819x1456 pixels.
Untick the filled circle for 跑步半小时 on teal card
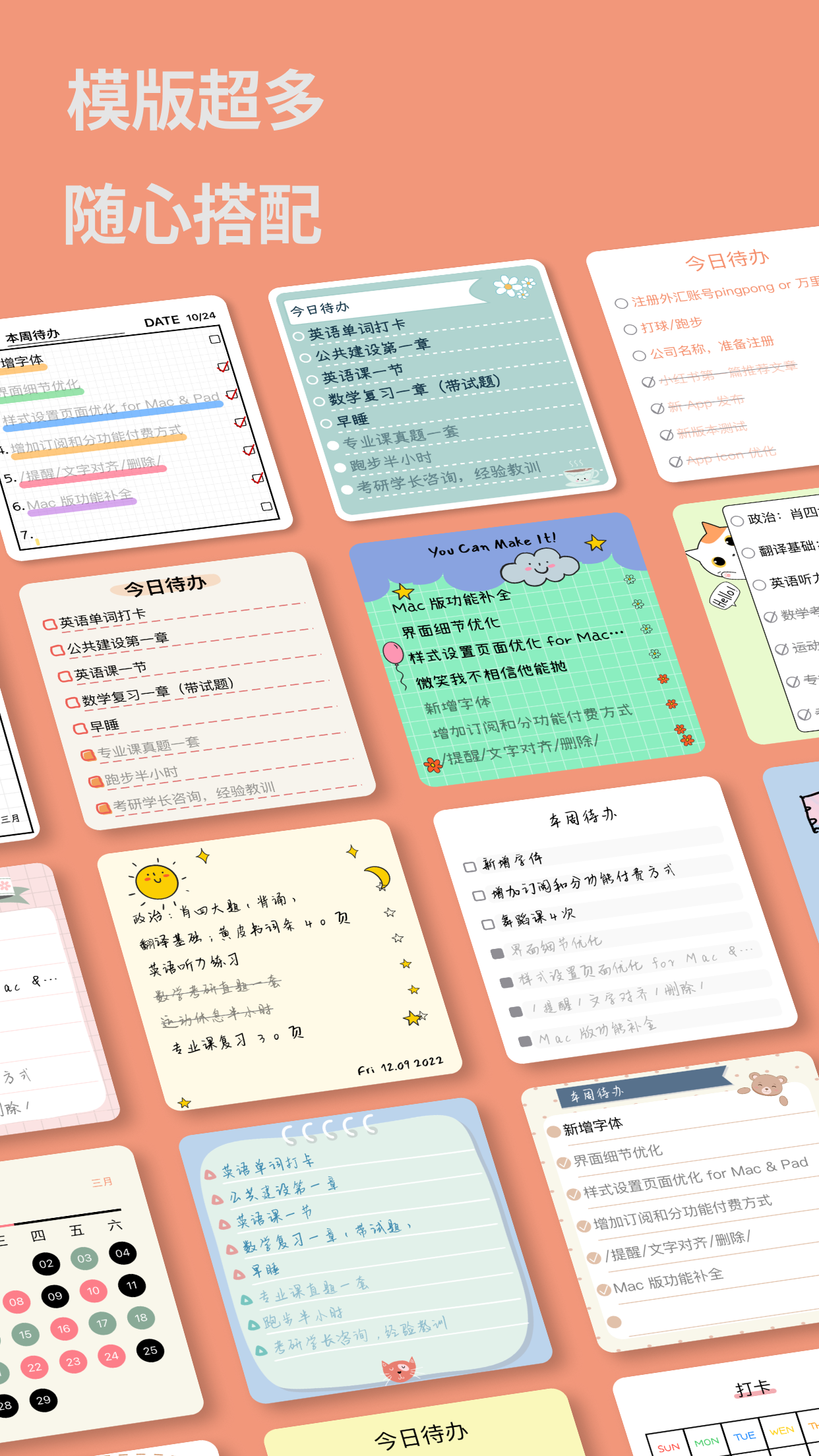coord(340,468)
